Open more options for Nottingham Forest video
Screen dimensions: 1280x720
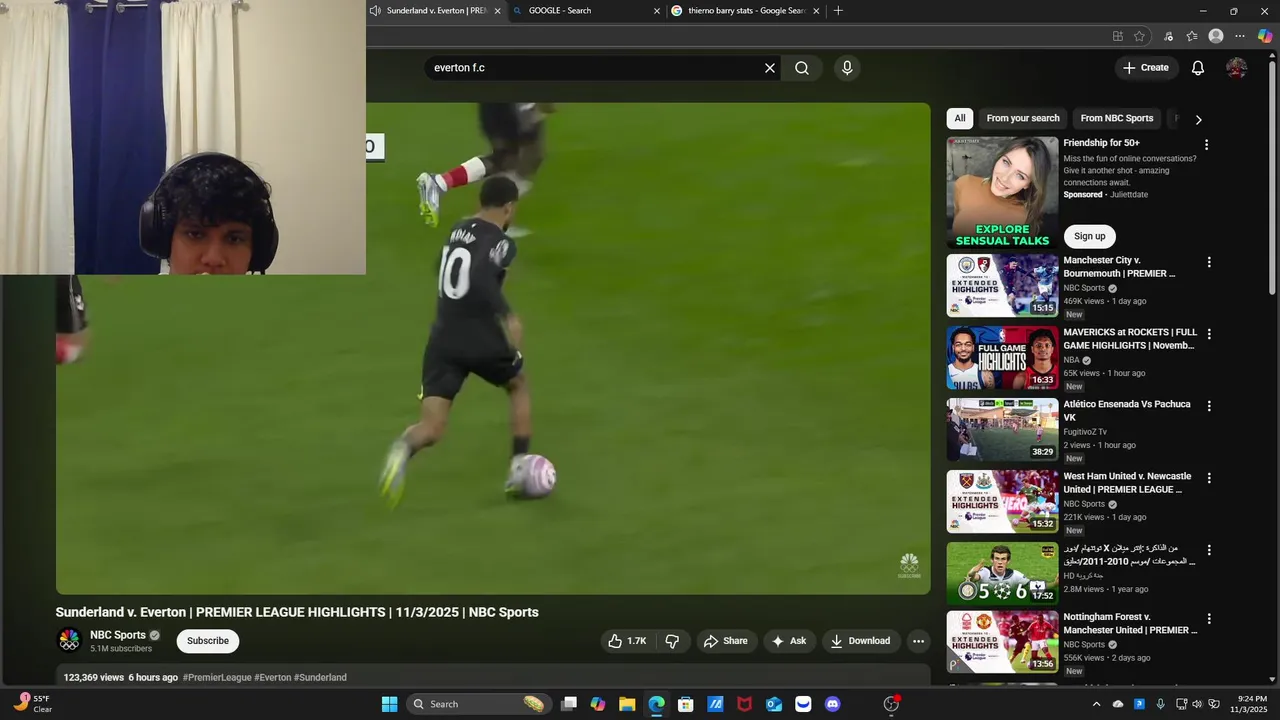(x=1209, y=619)
